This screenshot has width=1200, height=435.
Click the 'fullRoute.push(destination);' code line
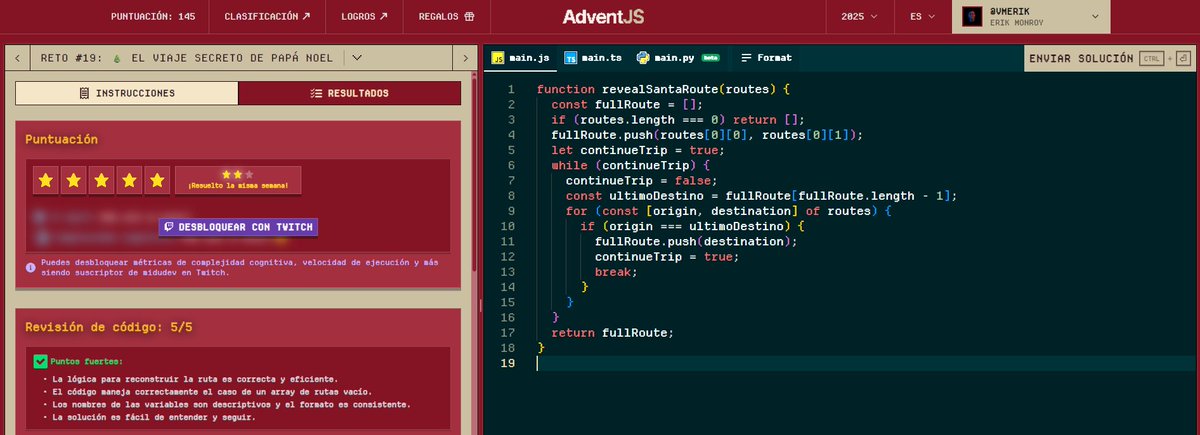pos(694,241)
